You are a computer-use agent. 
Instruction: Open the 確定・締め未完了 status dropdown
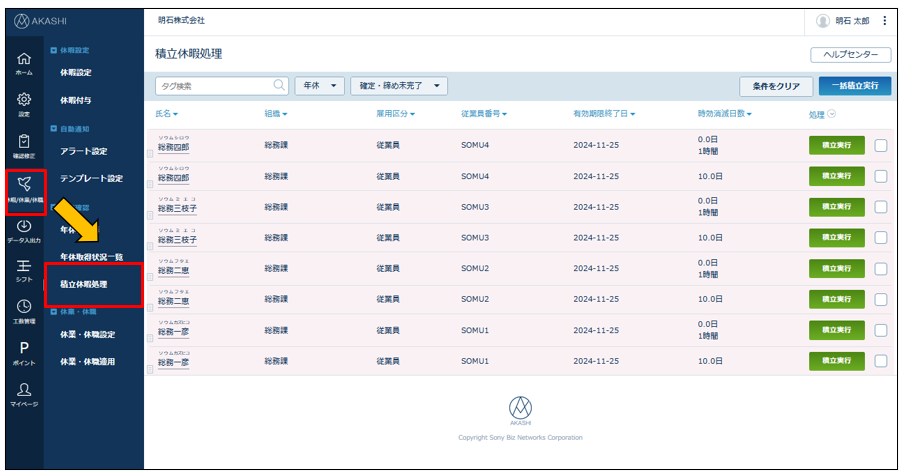[399, 85]
